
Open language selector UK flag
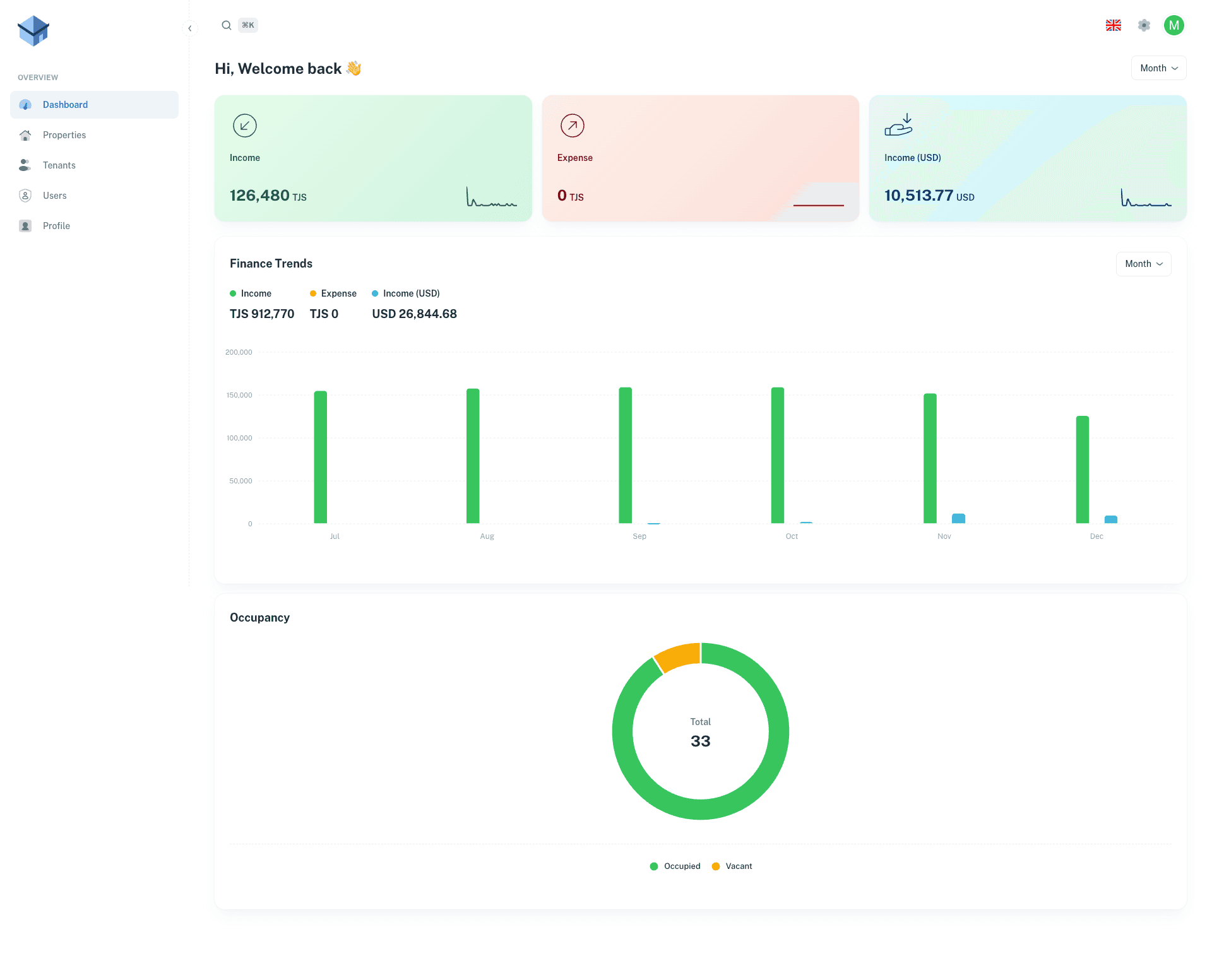click(x=1113, y=25)
